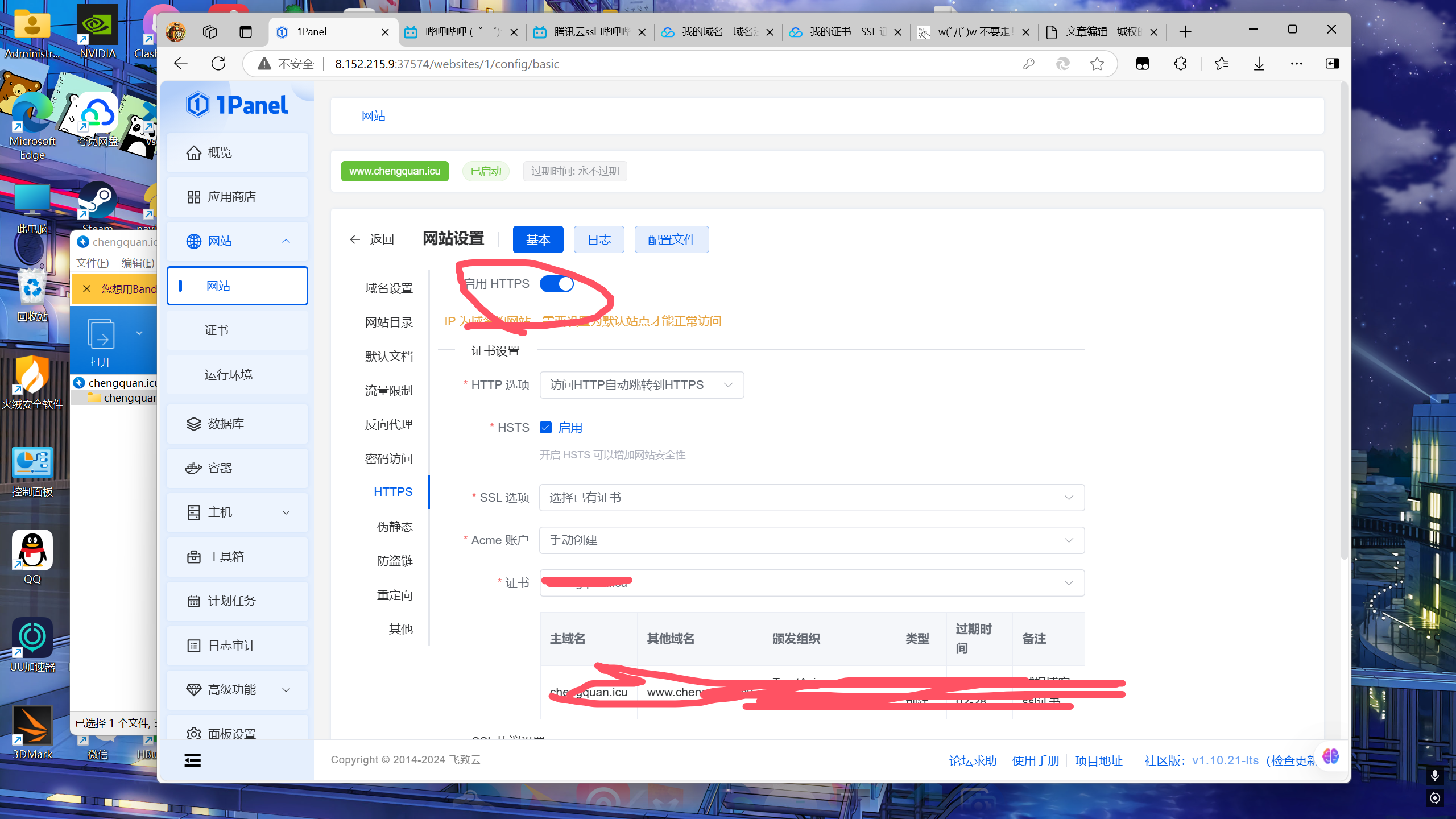Switch to the 日志 tab
Screen dimensions: 1456x819
point(598,239)
